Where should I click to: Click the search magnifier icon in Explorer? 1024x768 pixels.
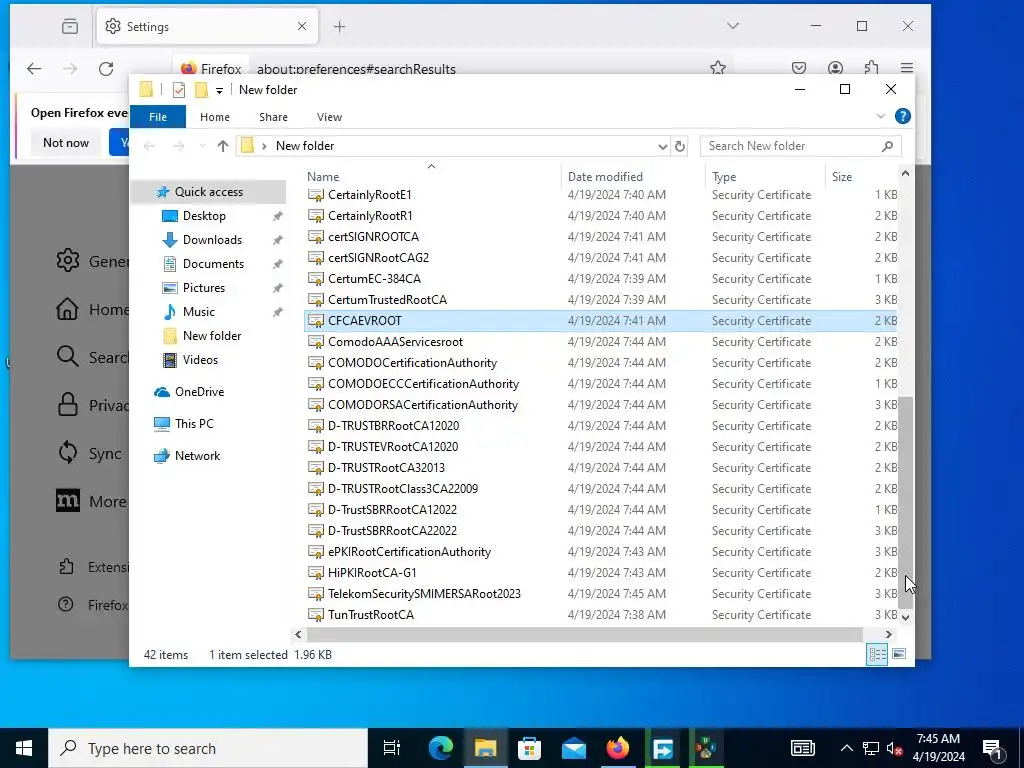(887, 146)
